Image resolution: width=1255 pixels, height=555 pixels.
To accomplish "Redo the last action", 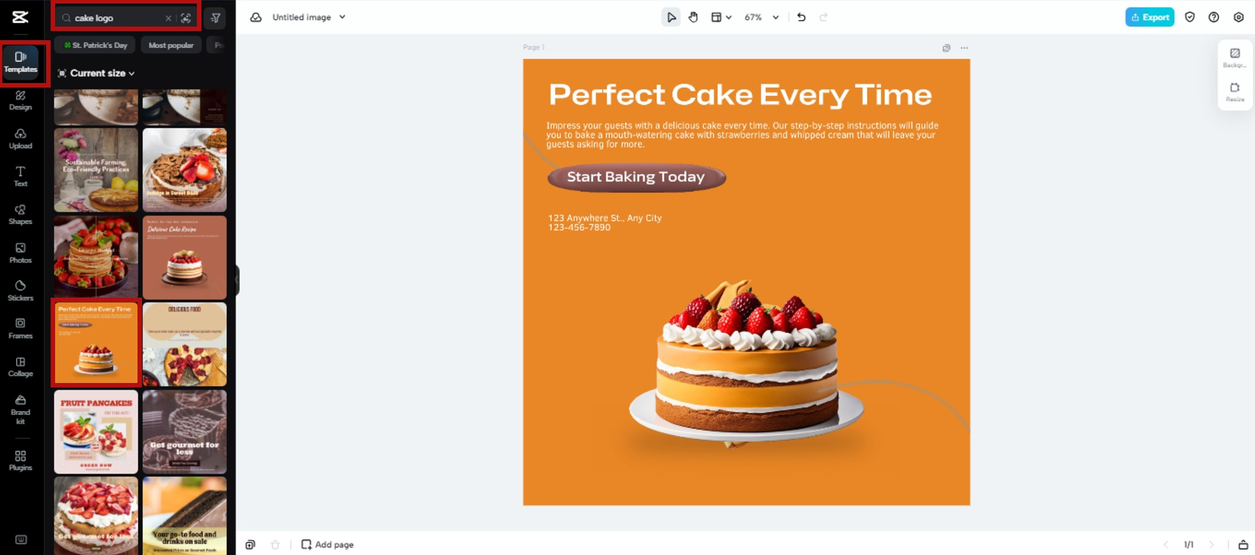I will coord(824,17).
